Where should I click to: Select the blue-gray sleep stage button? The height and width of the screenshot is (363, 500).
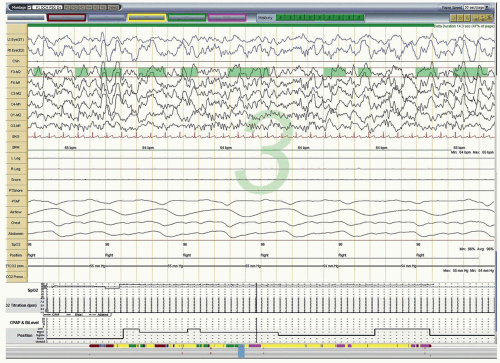pyautogui.click(x=106, y=18)
